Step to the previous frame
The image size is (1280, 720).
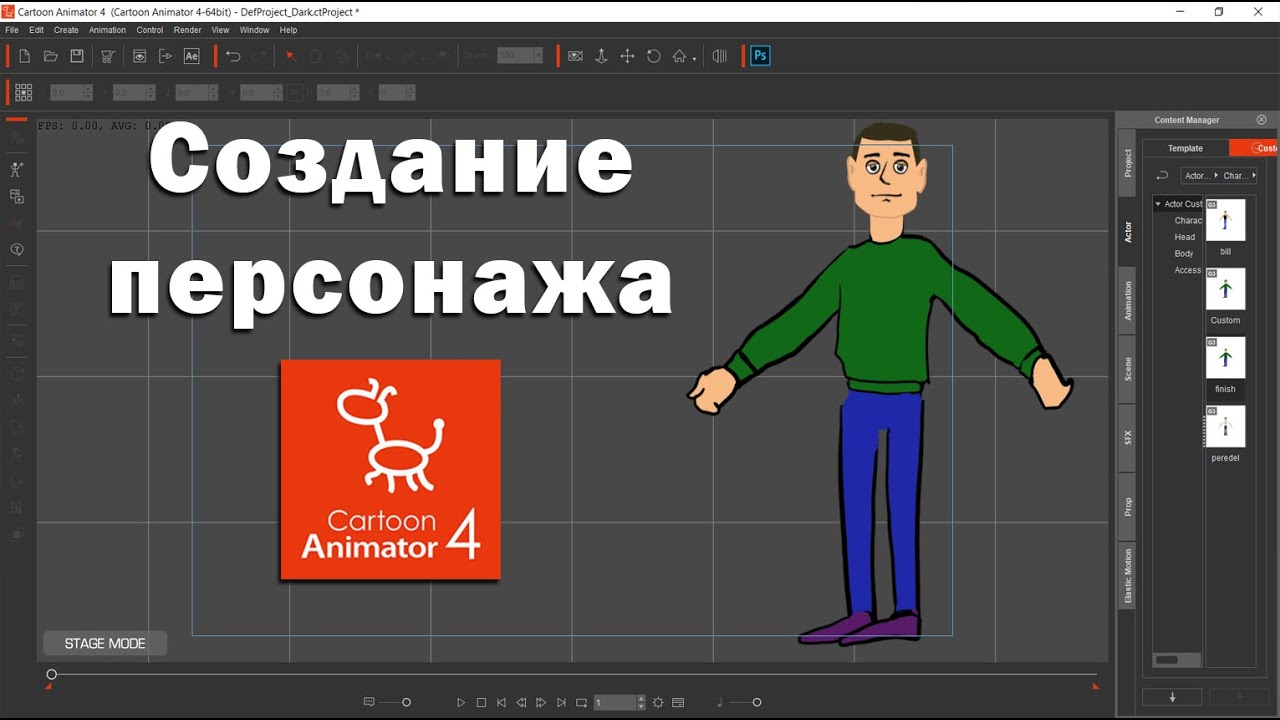pyautogui.click(x=521, y=703)
